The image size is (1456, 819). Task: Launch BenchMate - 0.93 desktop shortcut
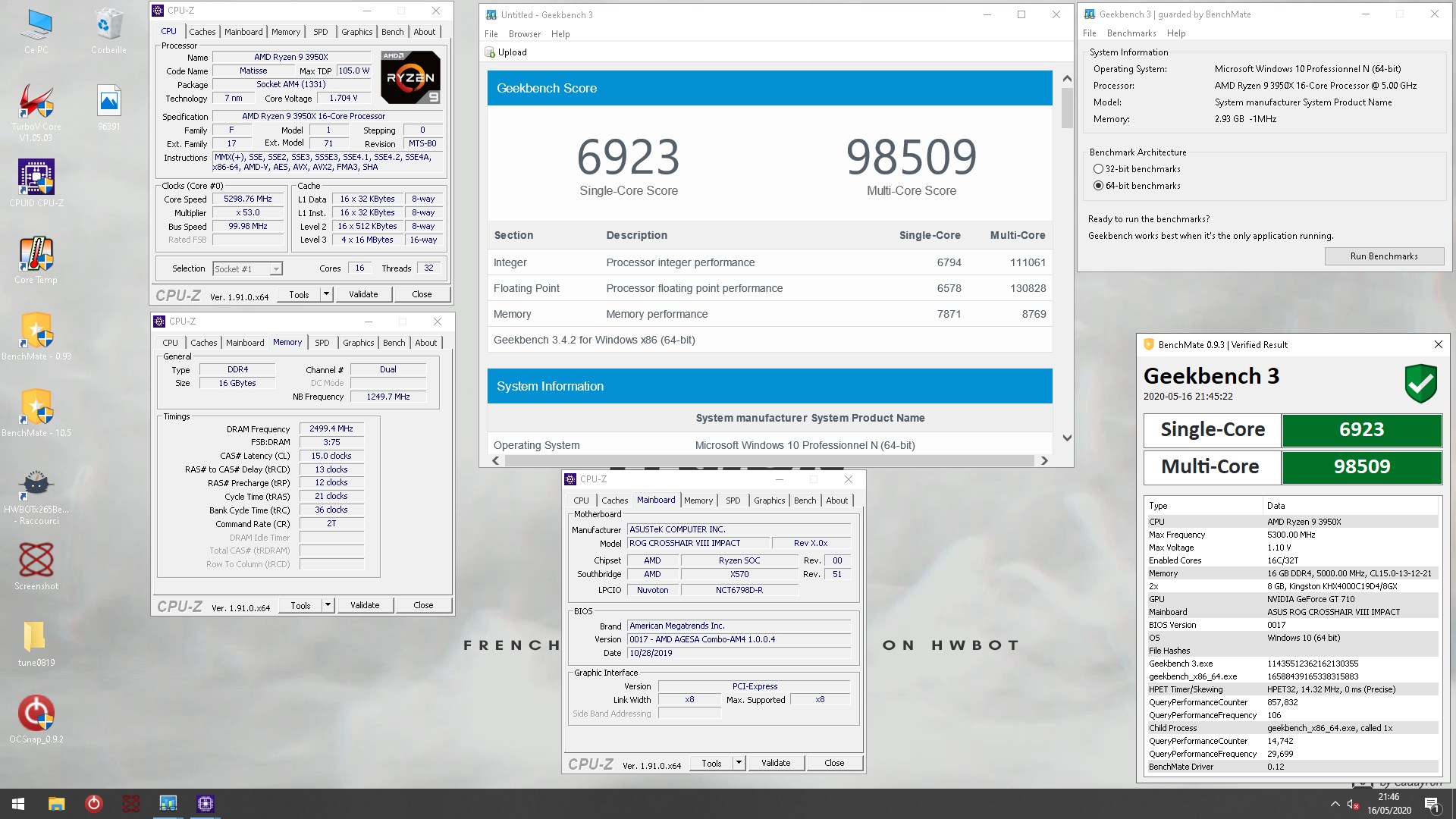point(36,337)
